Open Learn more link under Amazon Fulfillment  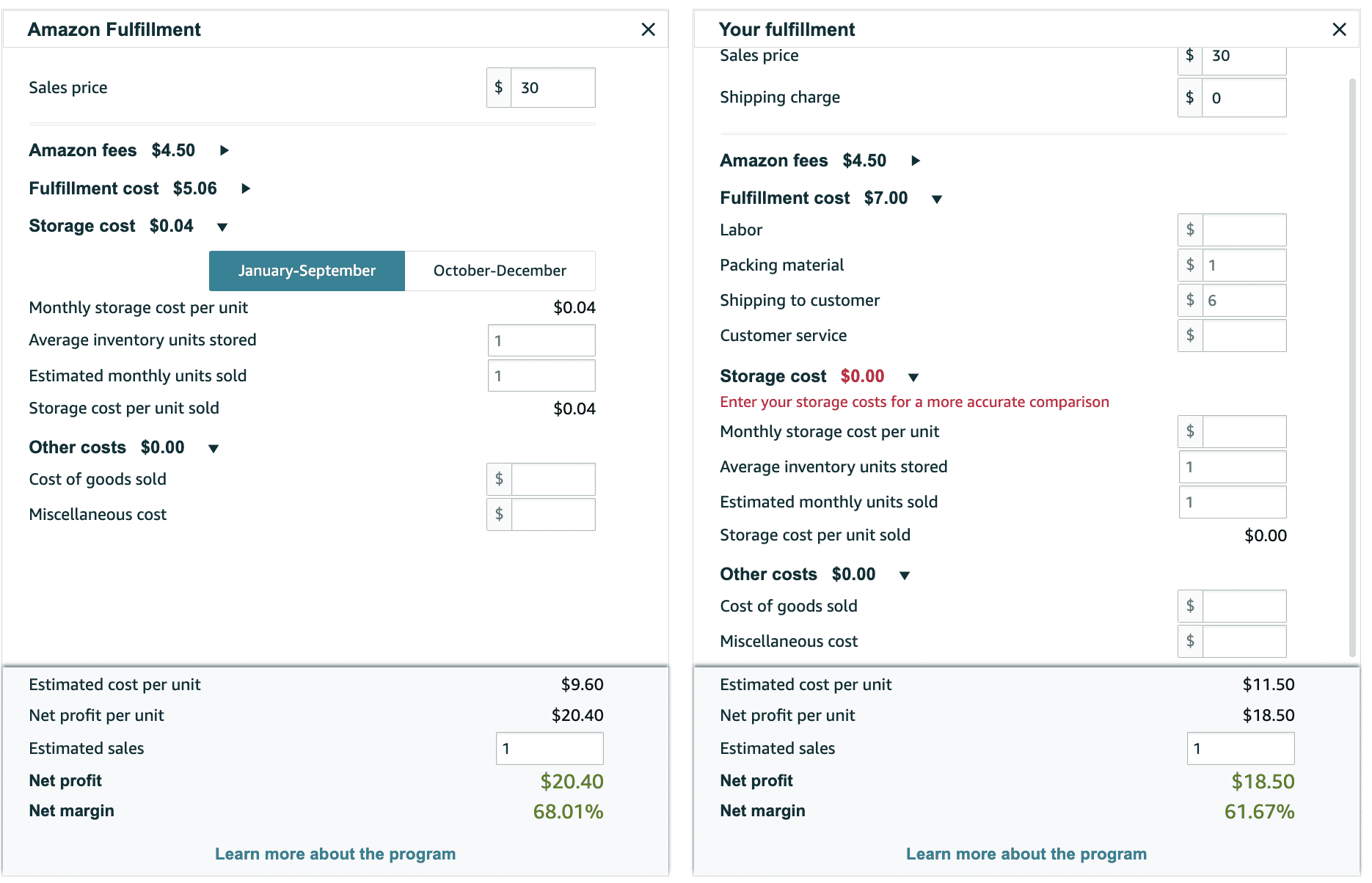[335, 854]
